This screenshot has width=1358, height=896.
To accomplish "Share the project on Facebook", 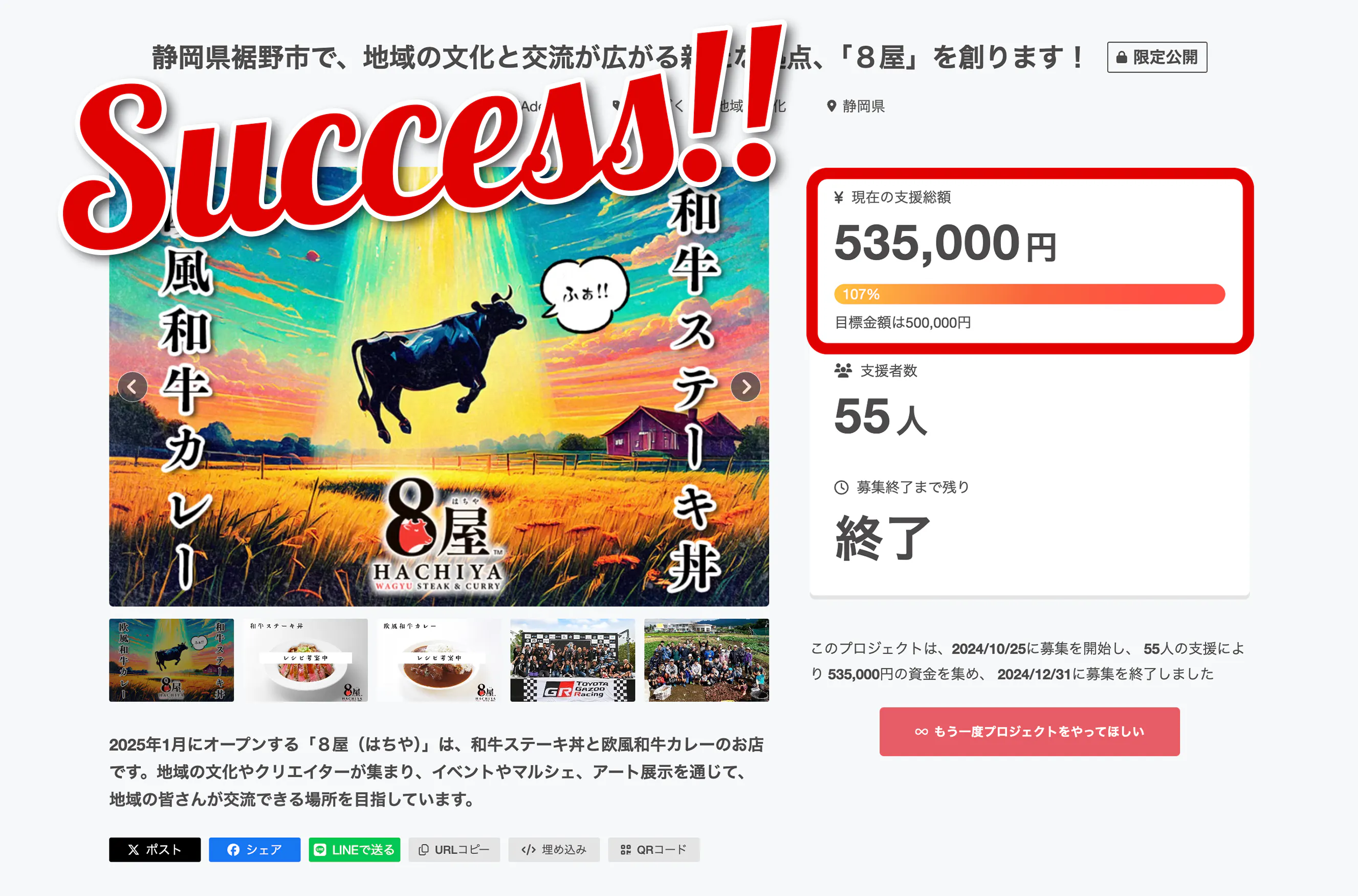I will (254, 849).
